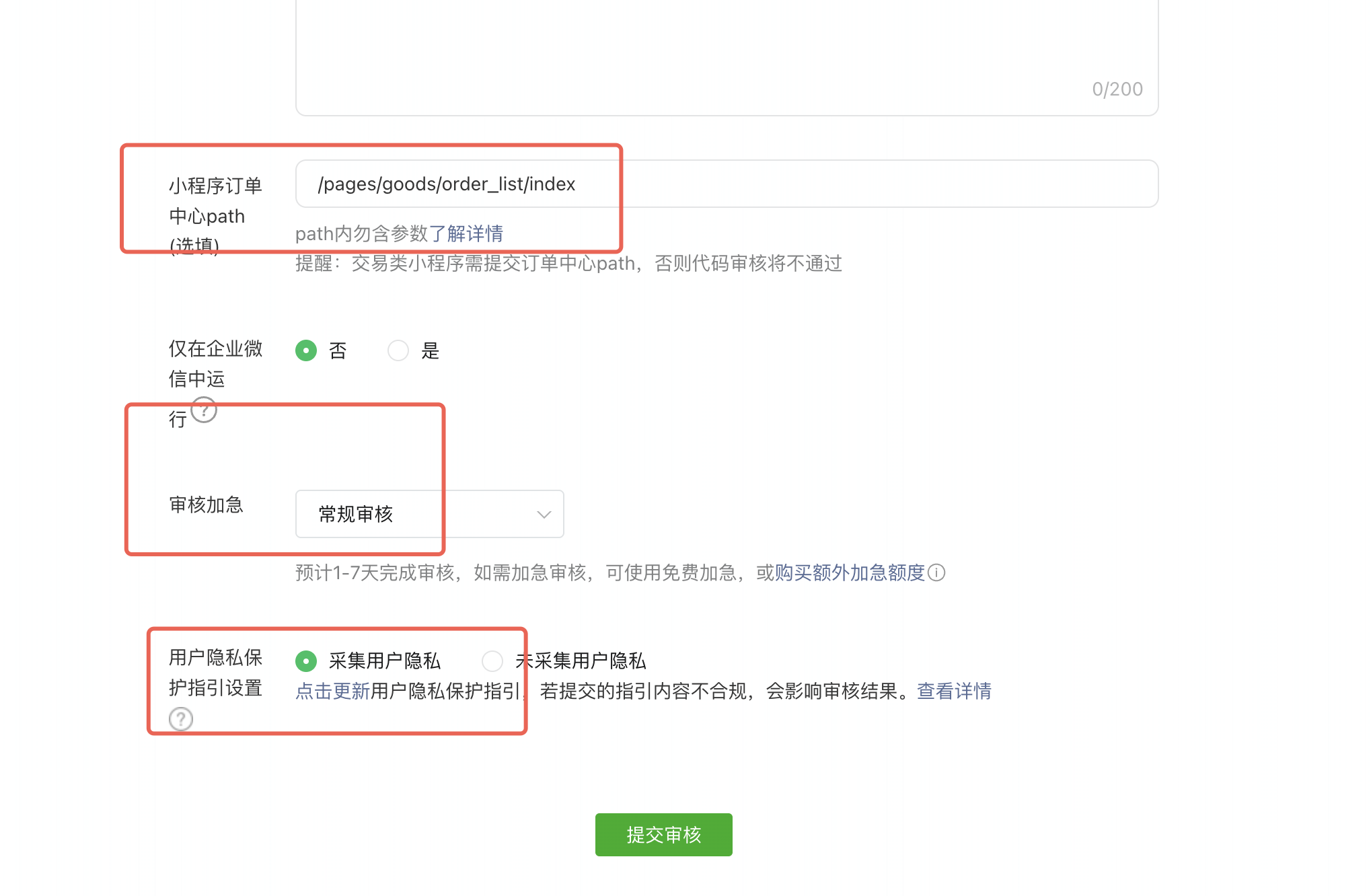
Task: Click 审核加急 field label
Action: click(x=206, y=505)
